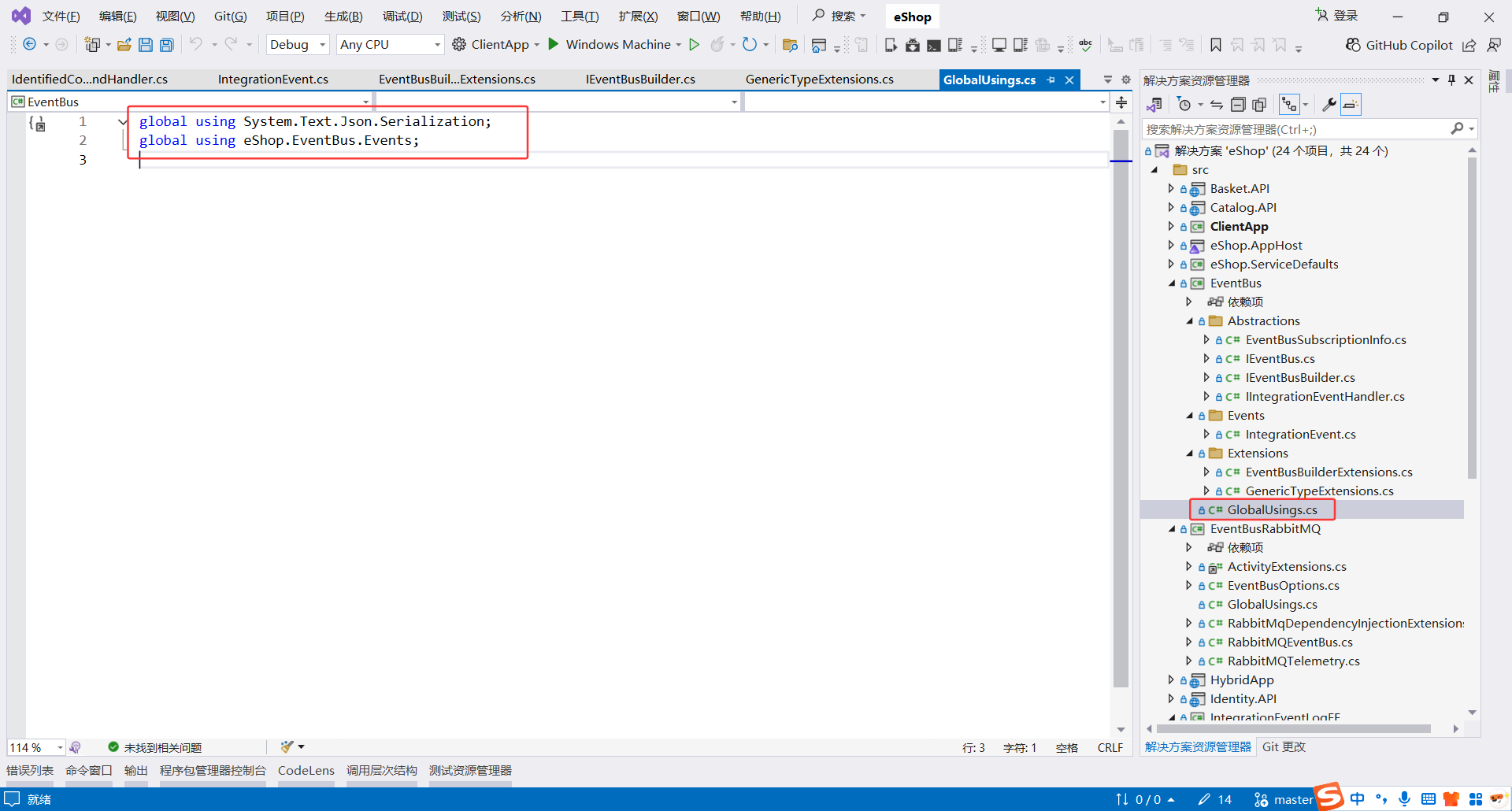This screenshot has width=1512, height=811.
Task: Switch to the GenericTypeExtensions.cs tab
Action: [819, 80]
